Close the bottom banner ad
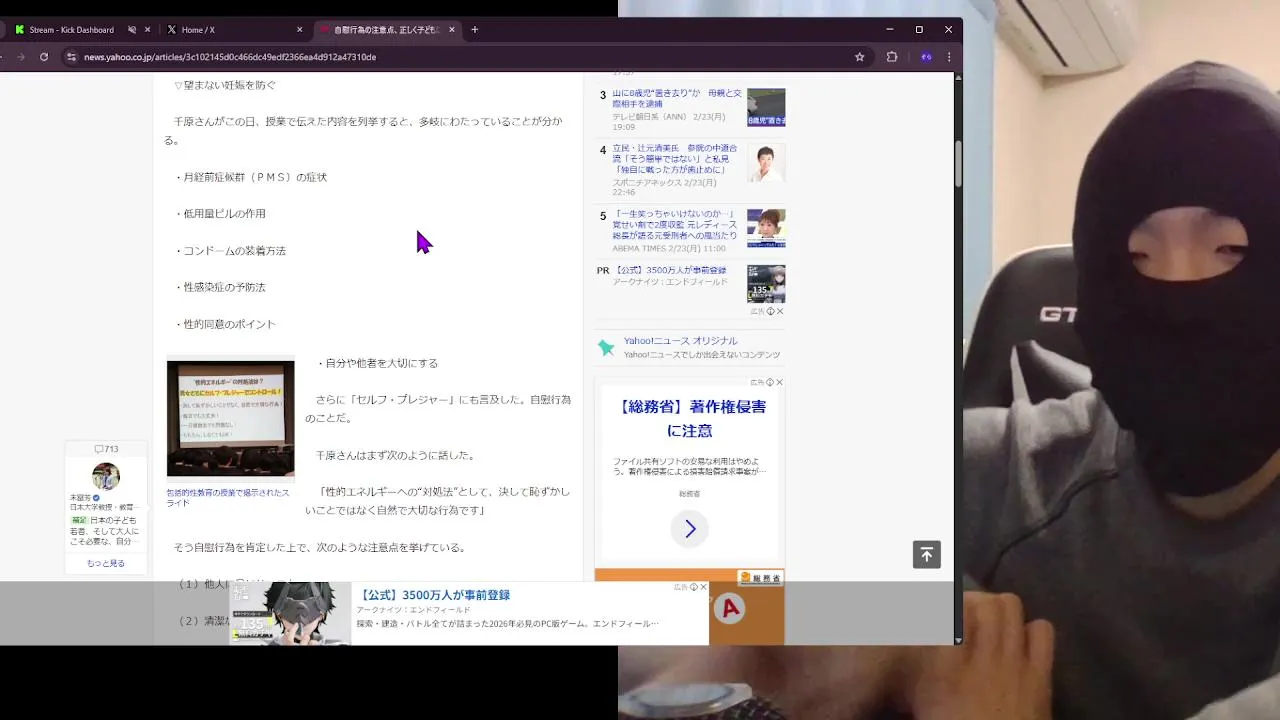The width and height of the screenshot is (1280, 720). click(x=703, y=587)
